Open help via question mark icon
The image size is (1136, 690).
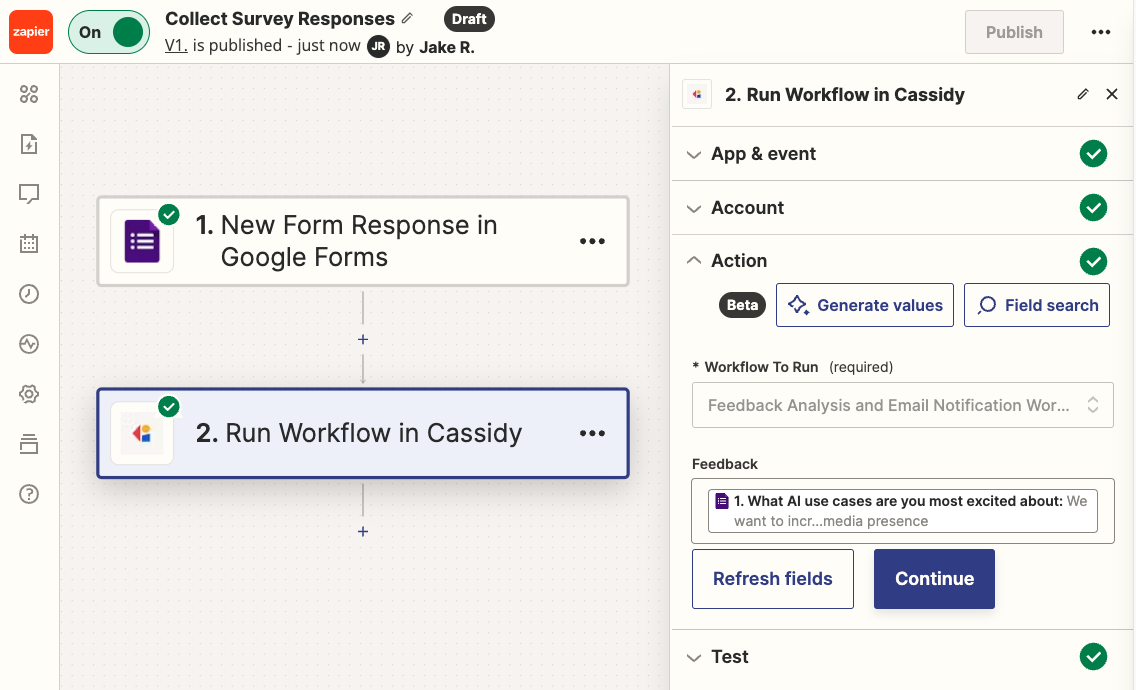point(29,494)
